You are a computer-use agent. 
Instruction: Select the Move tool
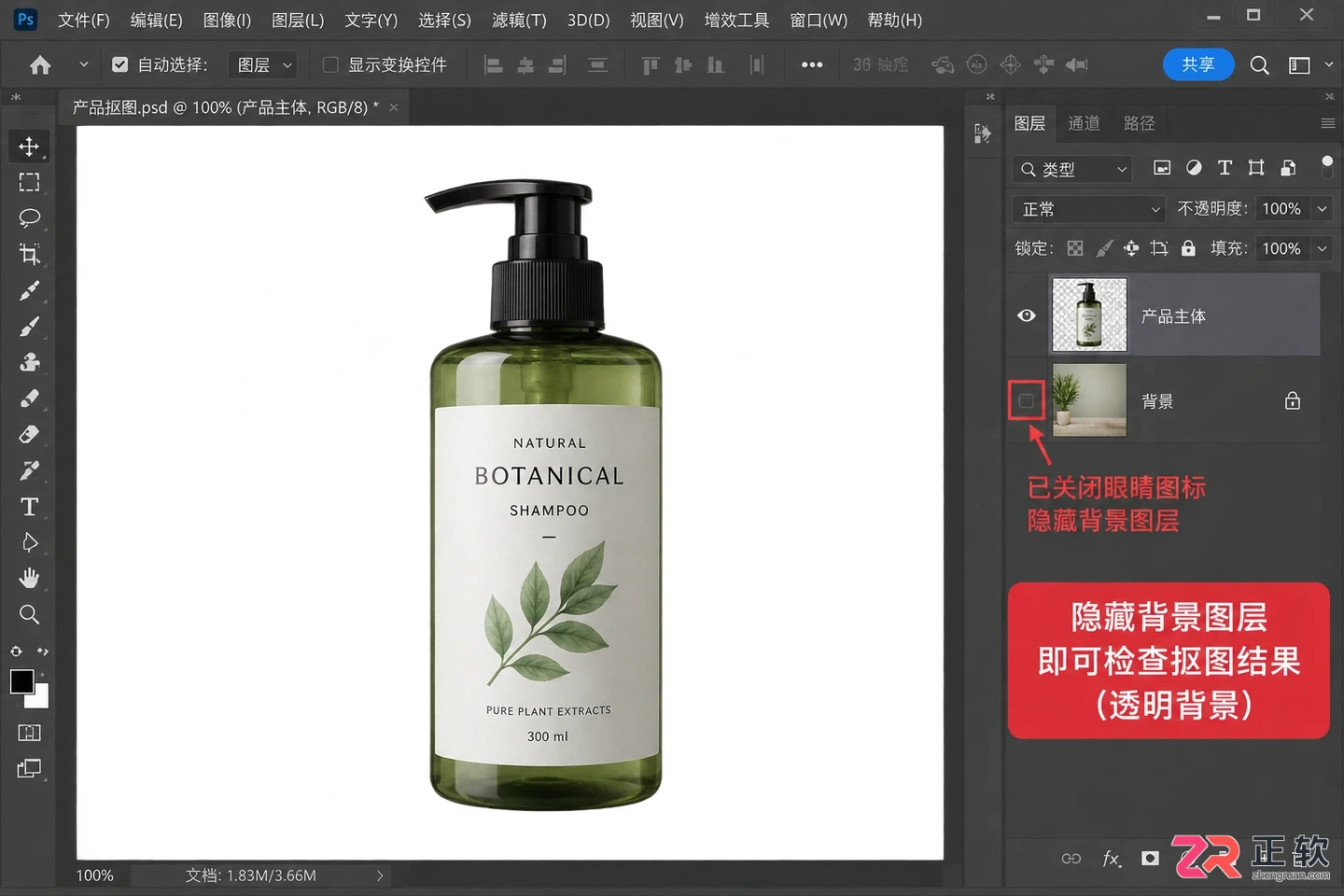[29, 147]
